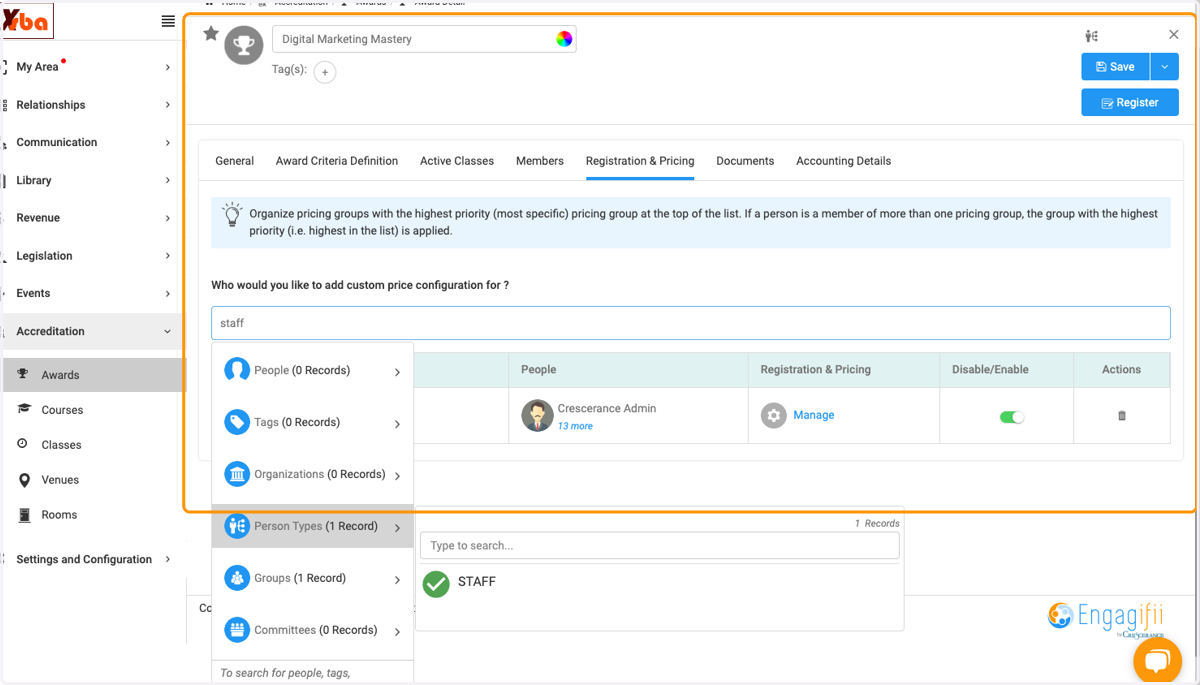Click the Venues sidebar label
This screenshot has height=685, width=1200.
(x=60, y=480)
